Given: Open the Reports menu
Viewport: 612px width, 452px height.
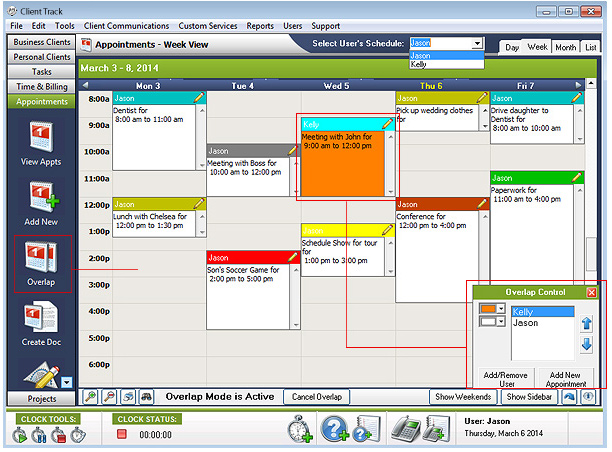Looking at the screenshot, I should click(260, 26).
